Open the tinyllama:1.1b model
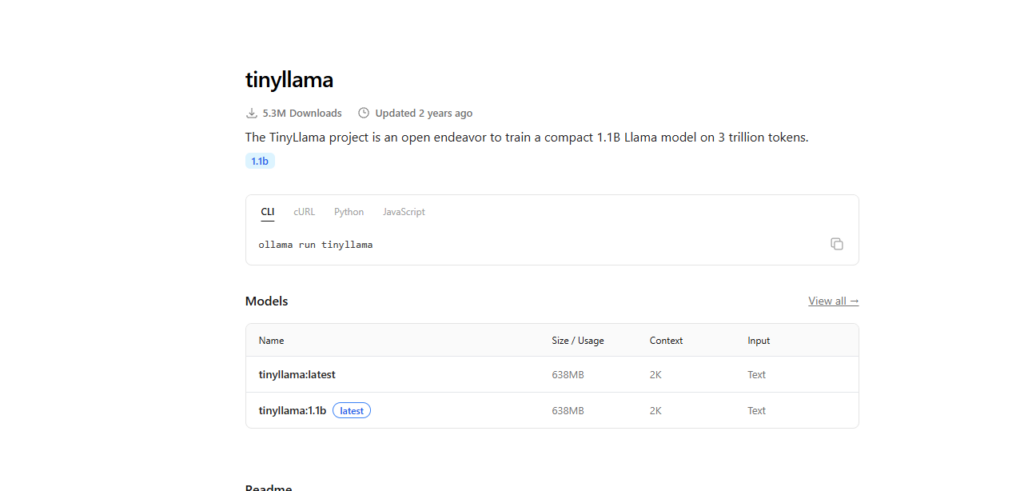 click(x=292, y=411)
